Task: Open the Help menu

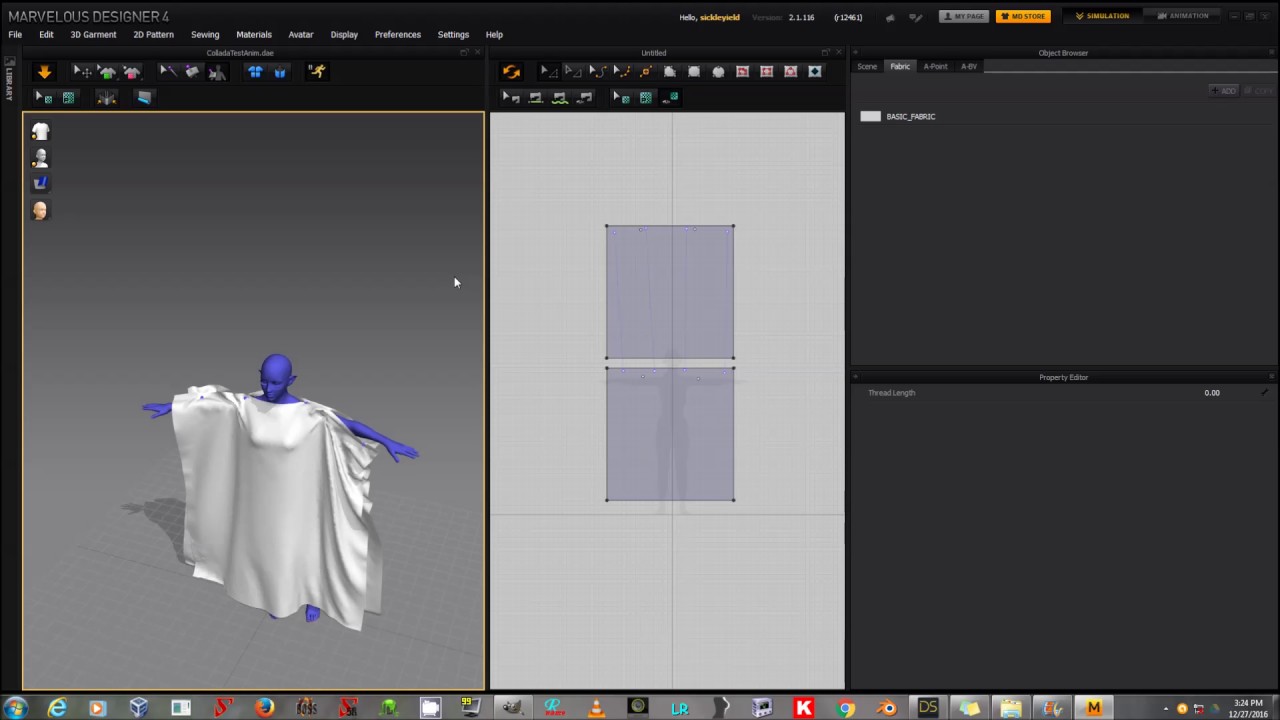Action: tap(494, 34)
